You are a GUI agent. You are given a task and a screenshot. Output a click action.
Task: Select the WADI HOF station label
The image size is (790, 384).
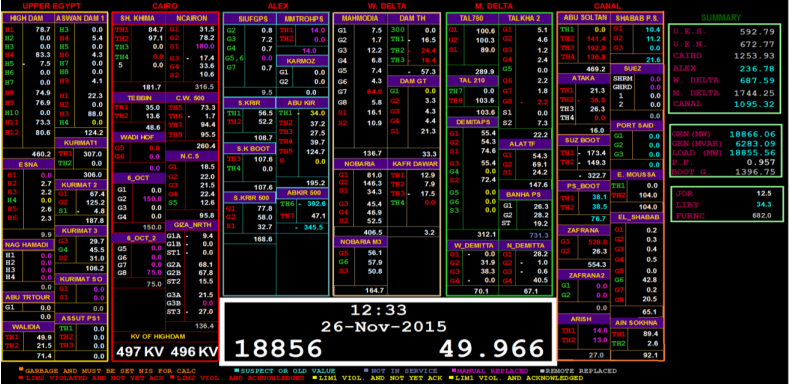coord(139,138)
